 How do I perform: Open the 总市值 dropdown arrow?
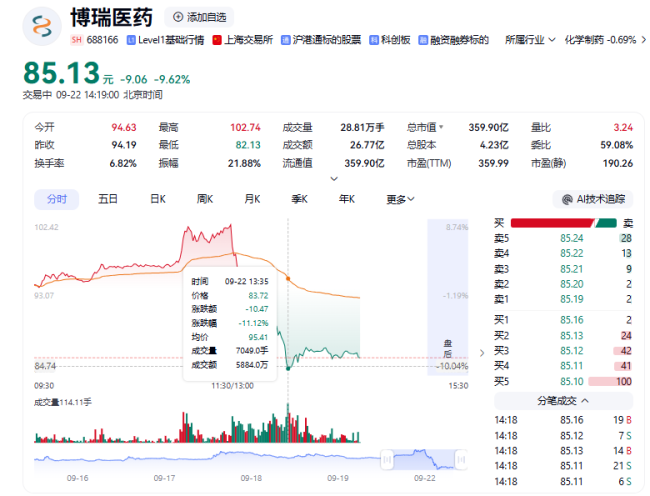coord(441,128)
